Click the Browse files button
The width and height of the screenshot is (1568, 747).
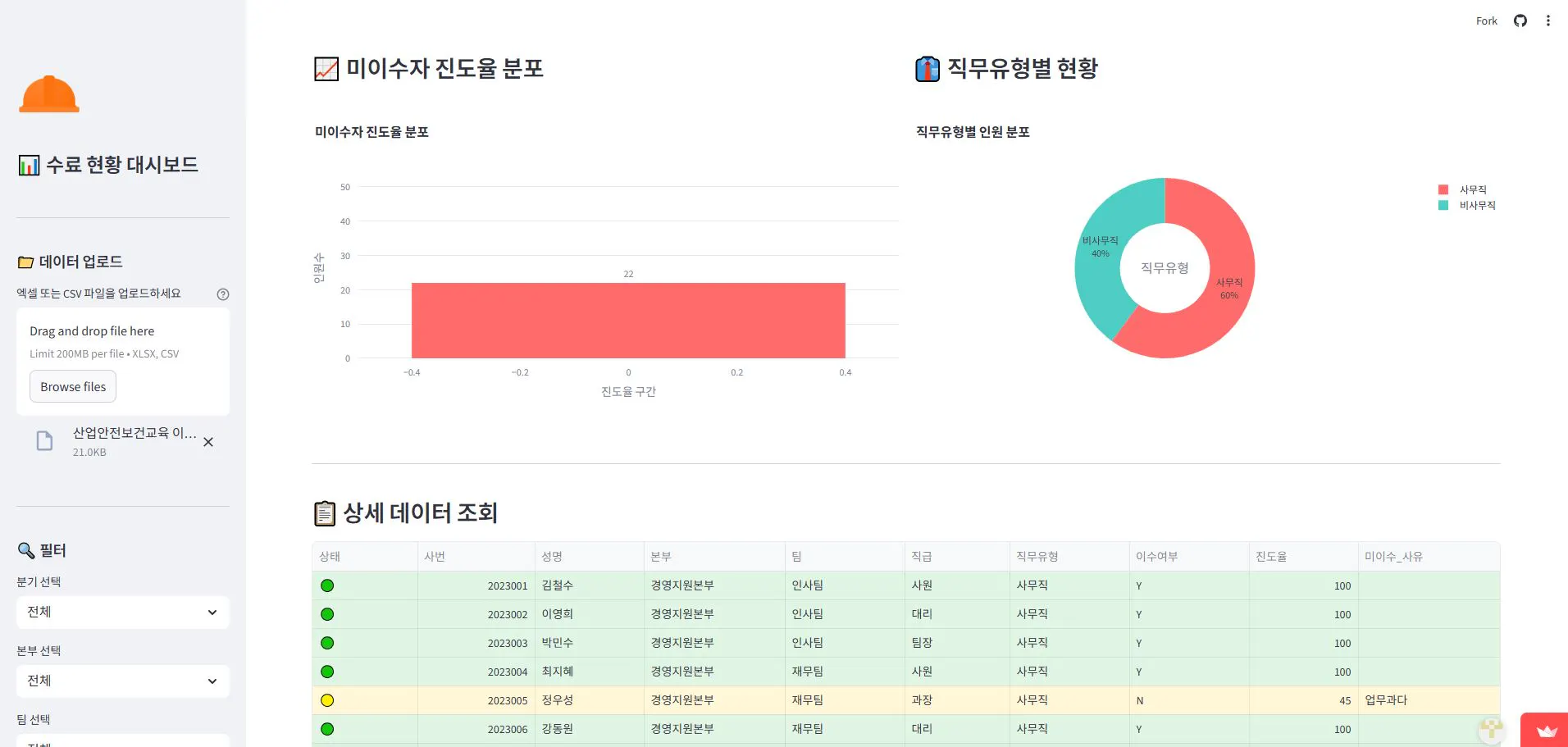tap(73, 387)
